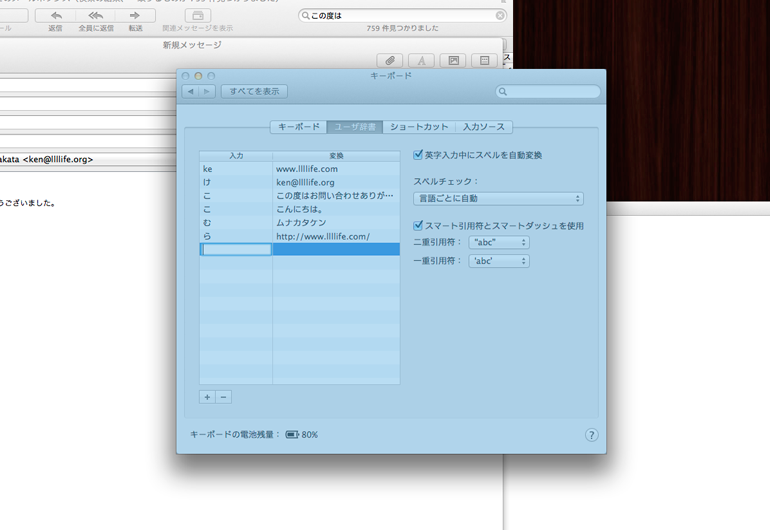770x530 pixels.
Task: Expand the 一重引用符 single quote dropdown
Action: pyautogui.click(x=498, y=261)
